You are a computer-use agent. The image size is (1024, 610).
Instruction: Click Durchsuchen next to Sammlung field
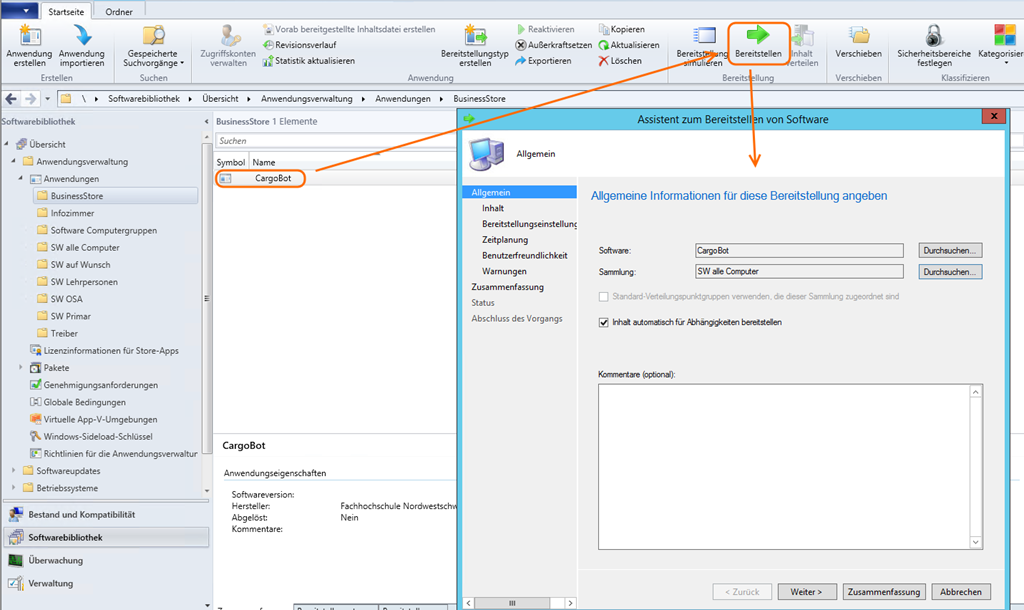point(951,271)
